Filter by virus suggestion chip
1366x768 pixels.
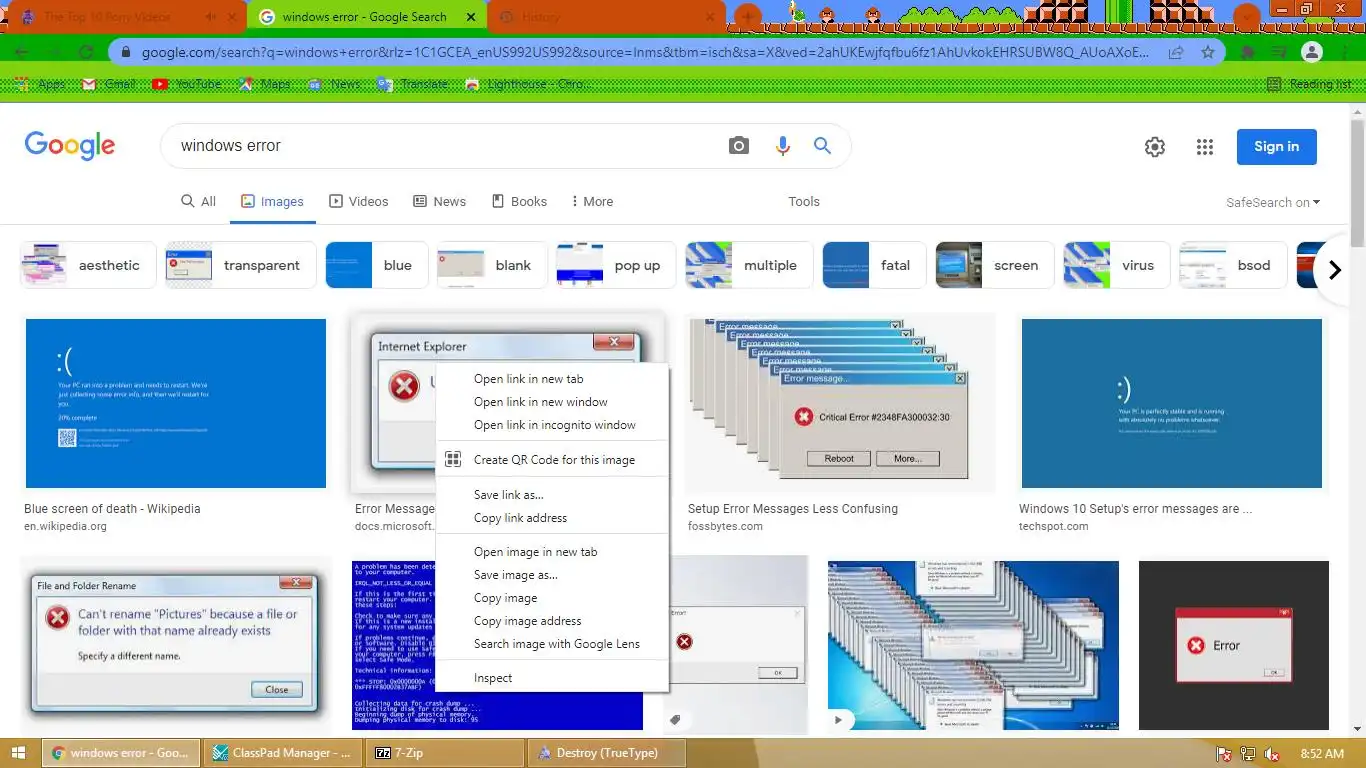coord(1116,265)
